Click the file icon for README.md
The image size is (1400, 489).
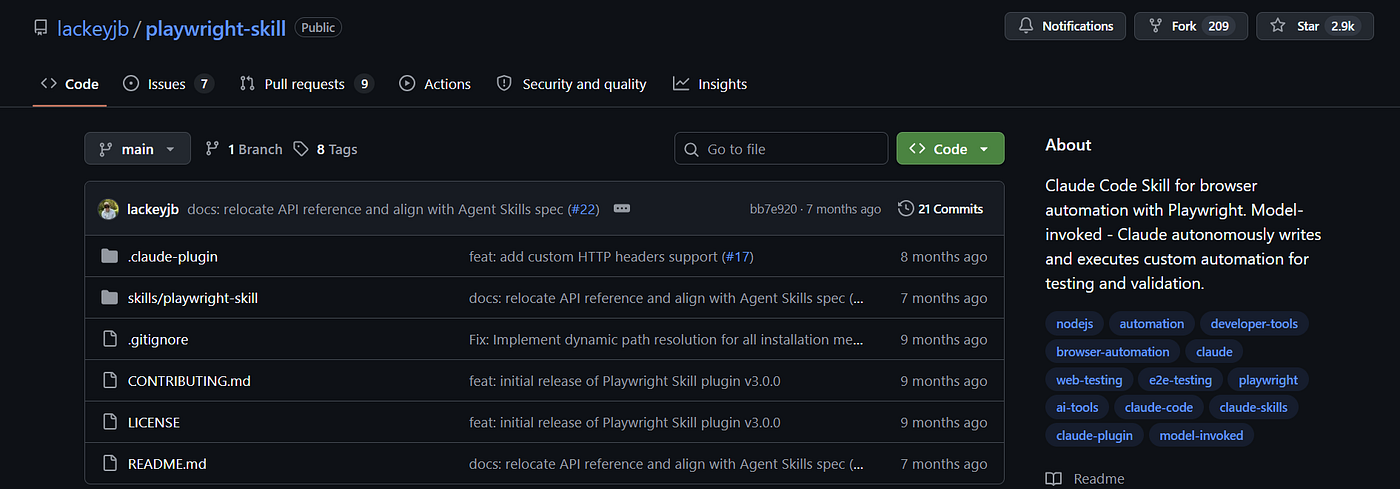[110, 464]
